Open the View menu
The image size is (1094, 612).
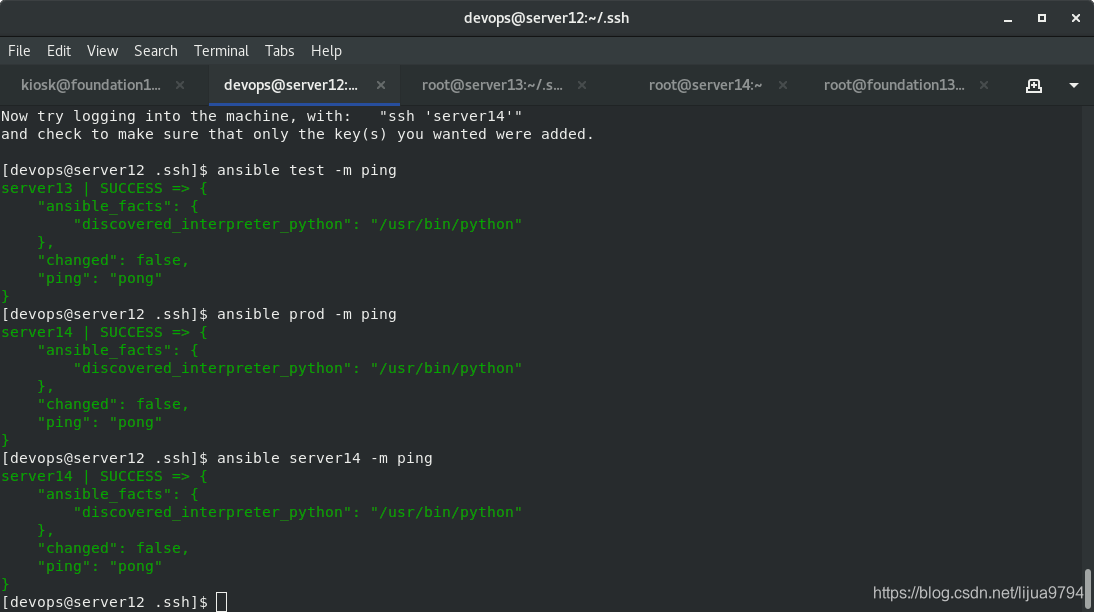click(103, 51)
